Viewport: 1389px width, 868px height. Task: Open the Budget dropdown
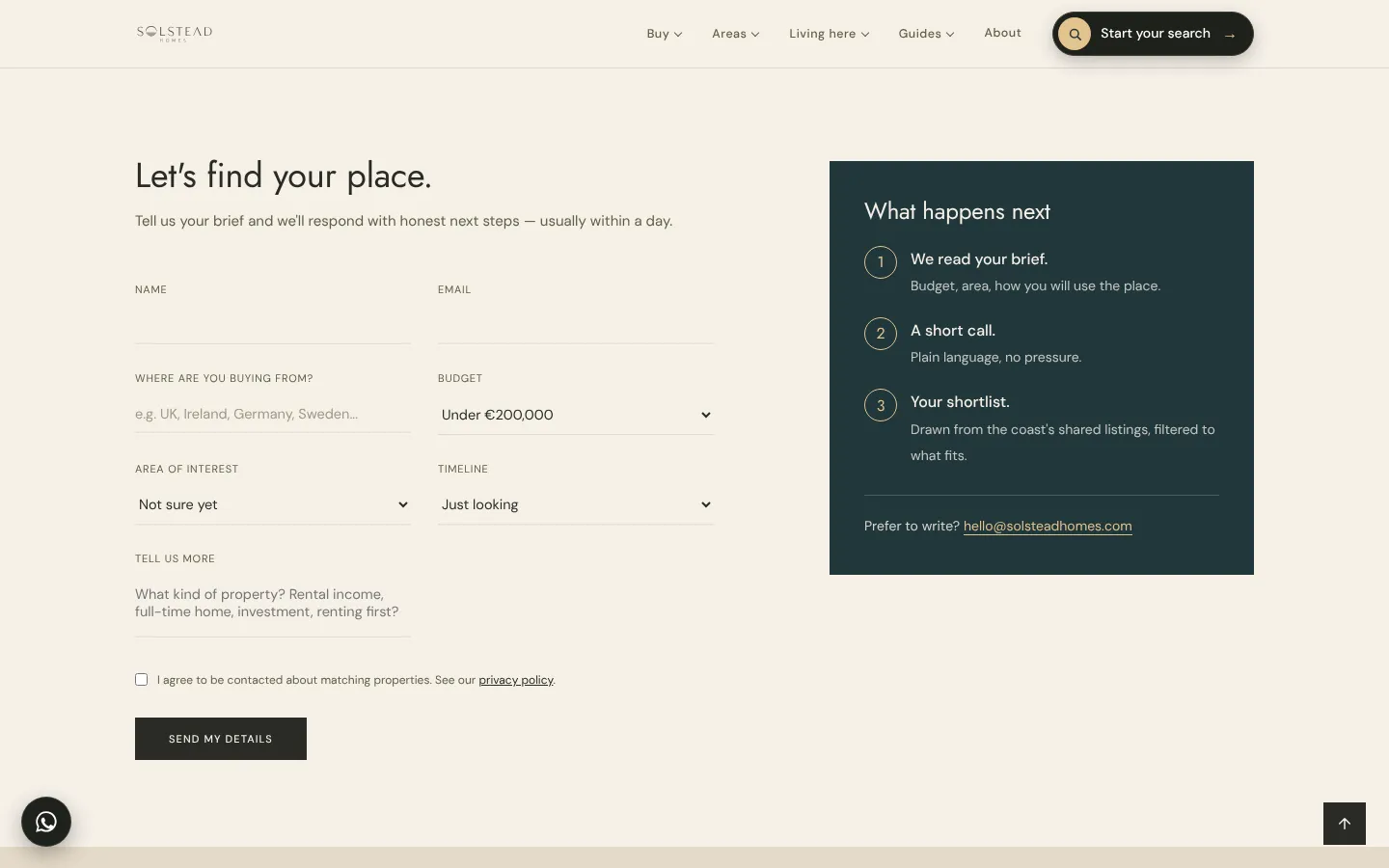[x=576, y=415]
